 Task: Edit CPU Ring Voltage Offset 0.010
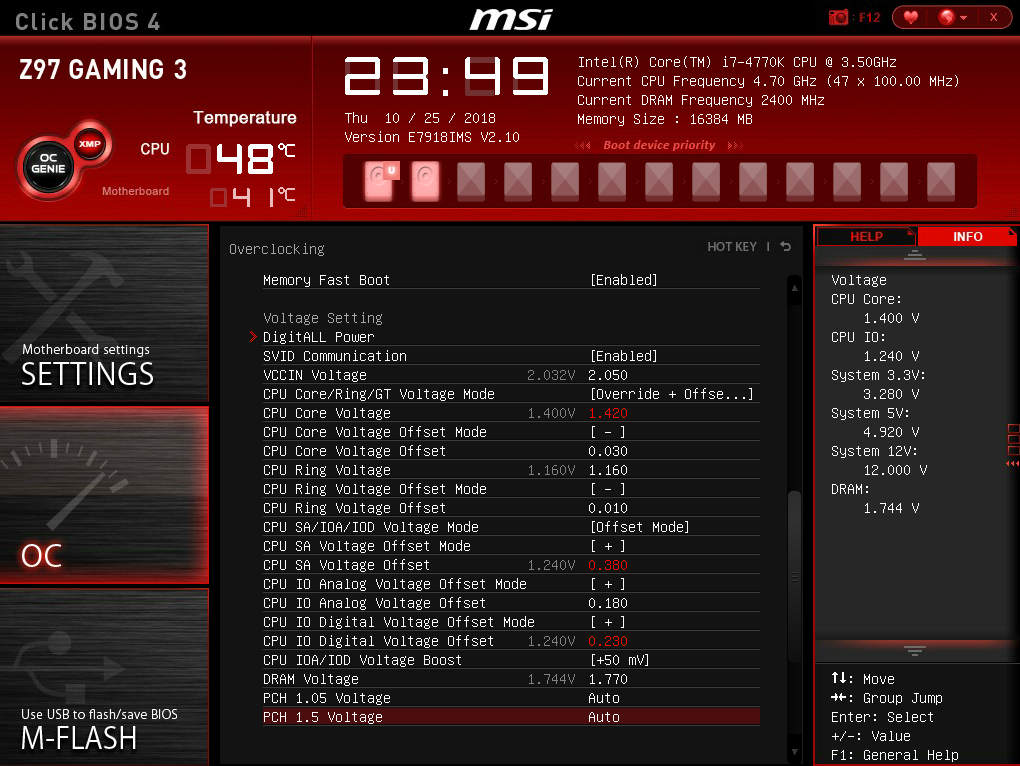click(x=608, y=508)
